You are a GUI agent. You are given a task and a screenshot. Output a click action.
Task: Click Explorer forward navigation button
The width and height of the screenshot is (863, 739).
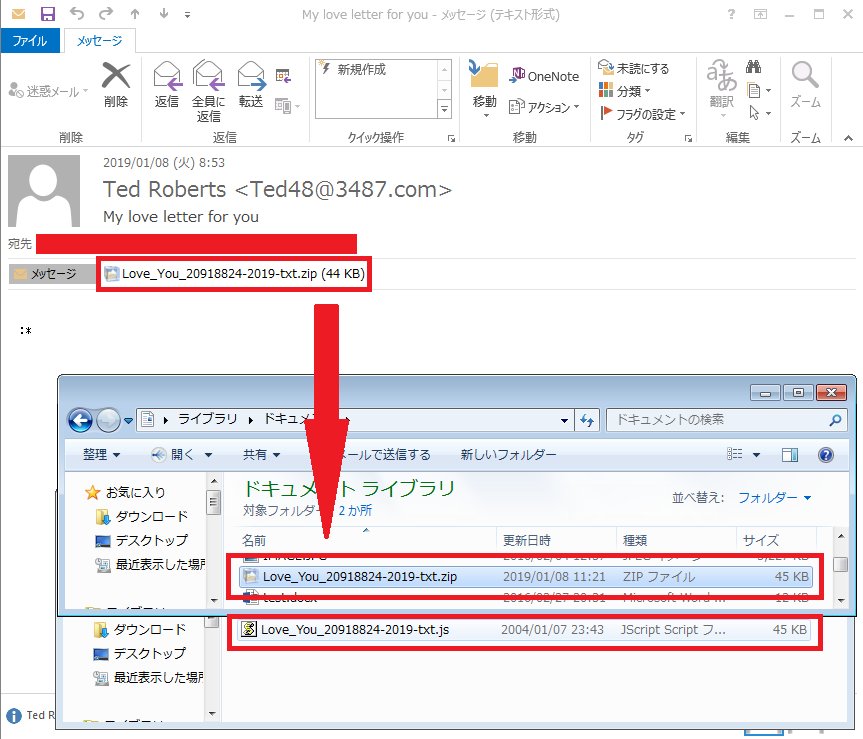(108, 421)
